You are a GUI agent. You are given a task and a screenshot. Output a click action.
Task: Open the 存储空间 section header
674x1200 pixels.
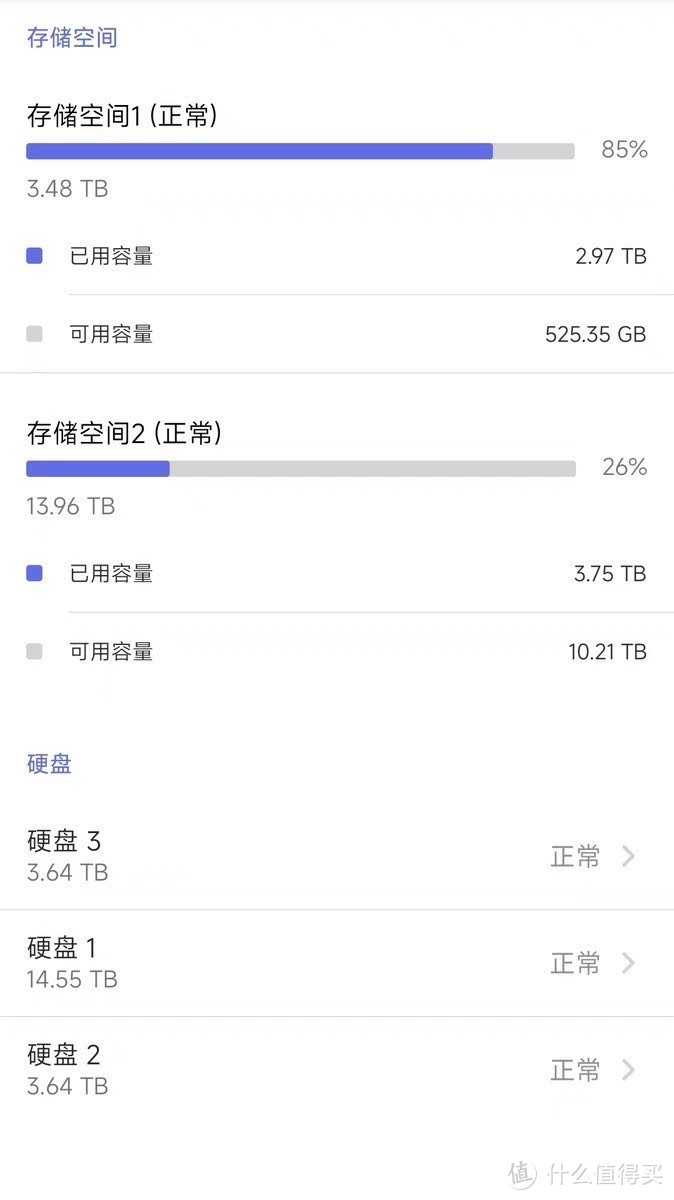click(70, 37)
